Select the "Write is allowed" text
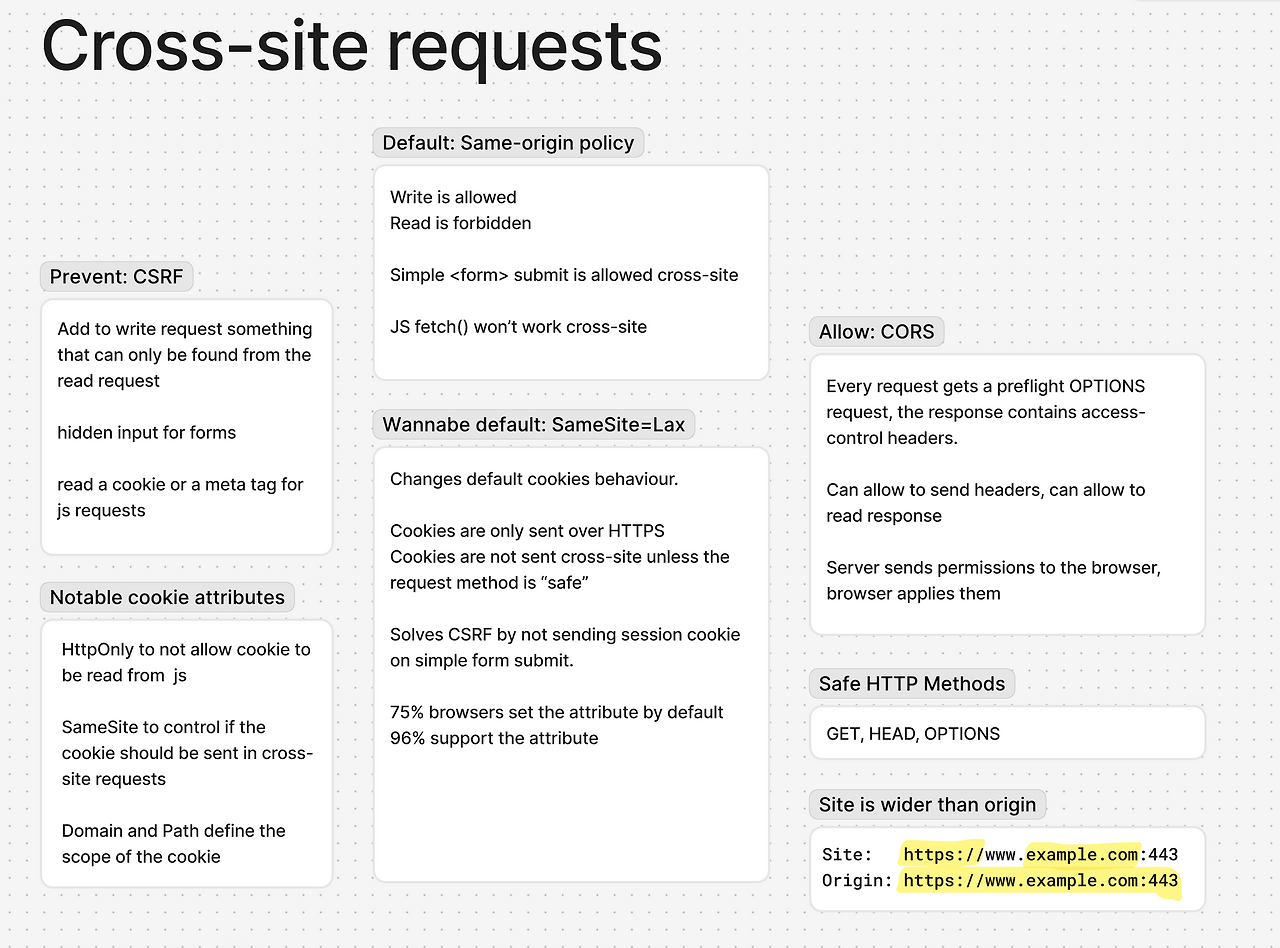 (453, 197)
